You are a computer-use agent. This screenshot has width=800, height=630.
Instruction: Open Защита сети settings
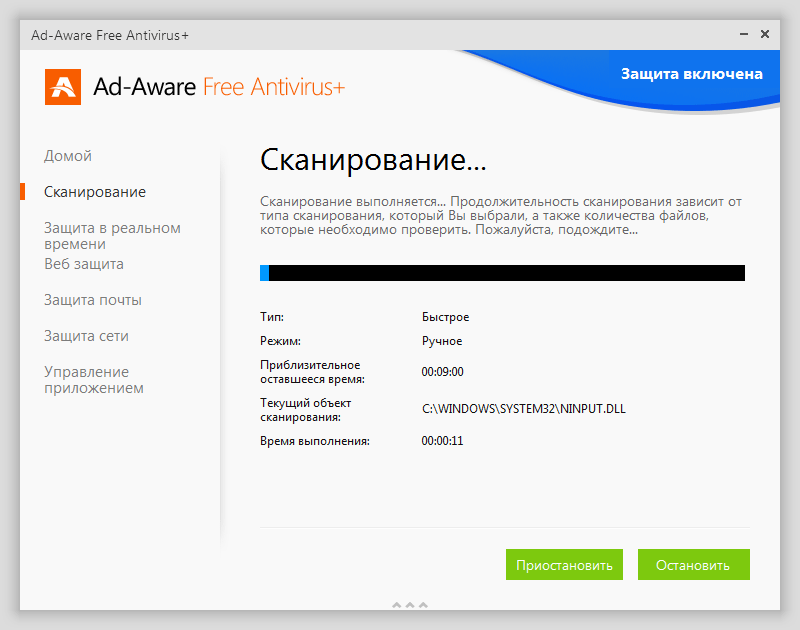(x=86, y=336)
